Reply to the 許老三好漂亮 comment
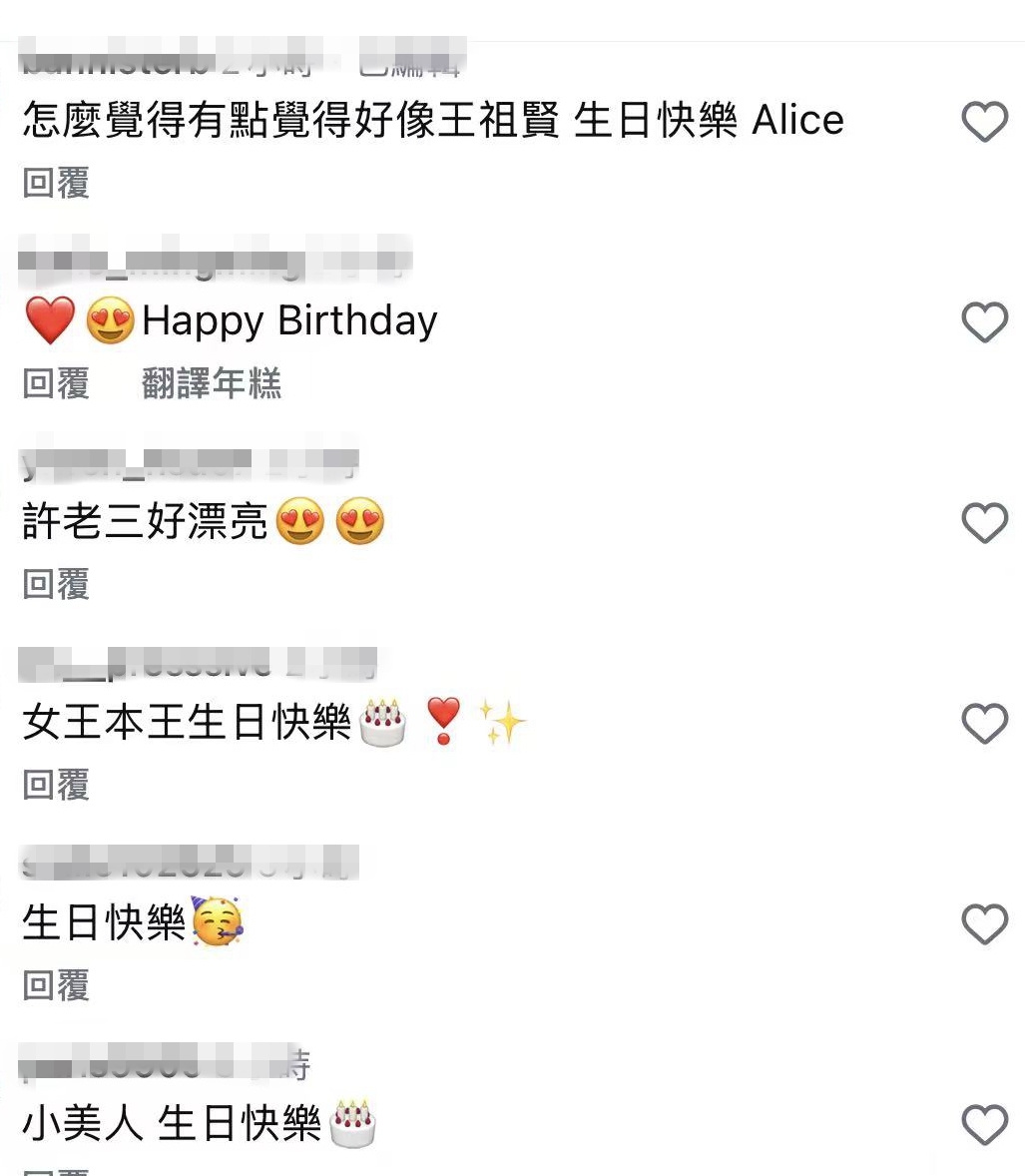 point(56,583)
